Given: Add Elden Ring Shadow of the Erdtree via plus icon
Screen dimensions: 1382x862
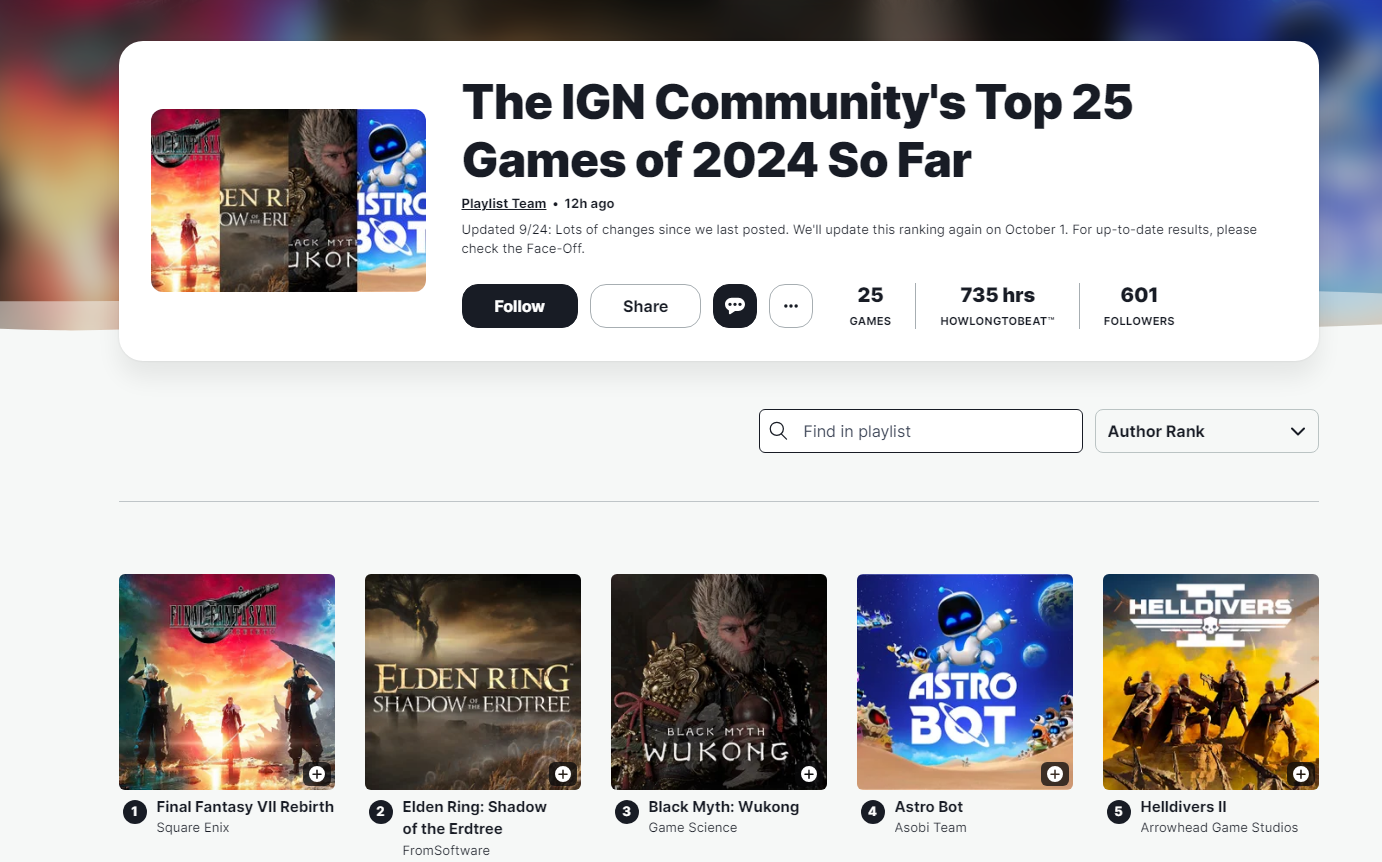Looking at the screenshot, I should coord(562,774).
